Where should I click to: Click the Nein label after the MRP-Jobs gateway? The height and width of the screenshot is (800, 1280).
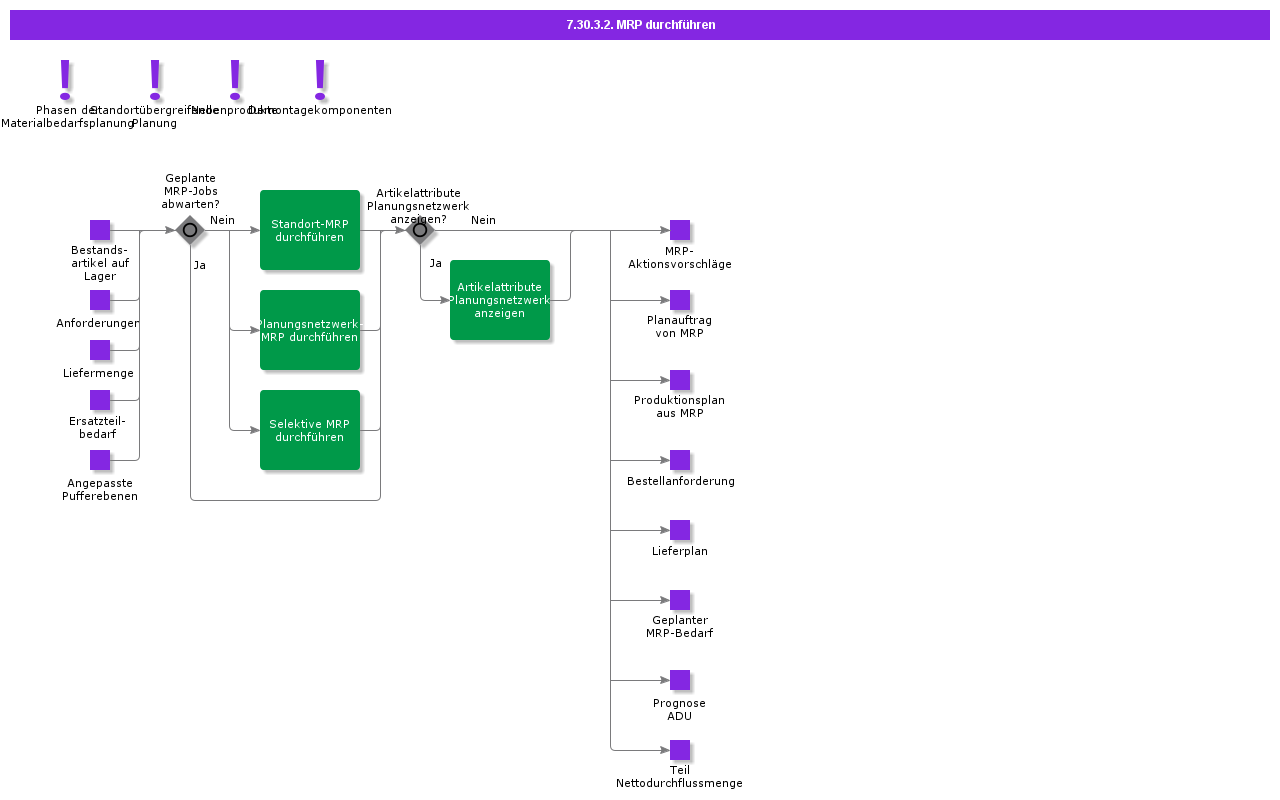[222, 220]
